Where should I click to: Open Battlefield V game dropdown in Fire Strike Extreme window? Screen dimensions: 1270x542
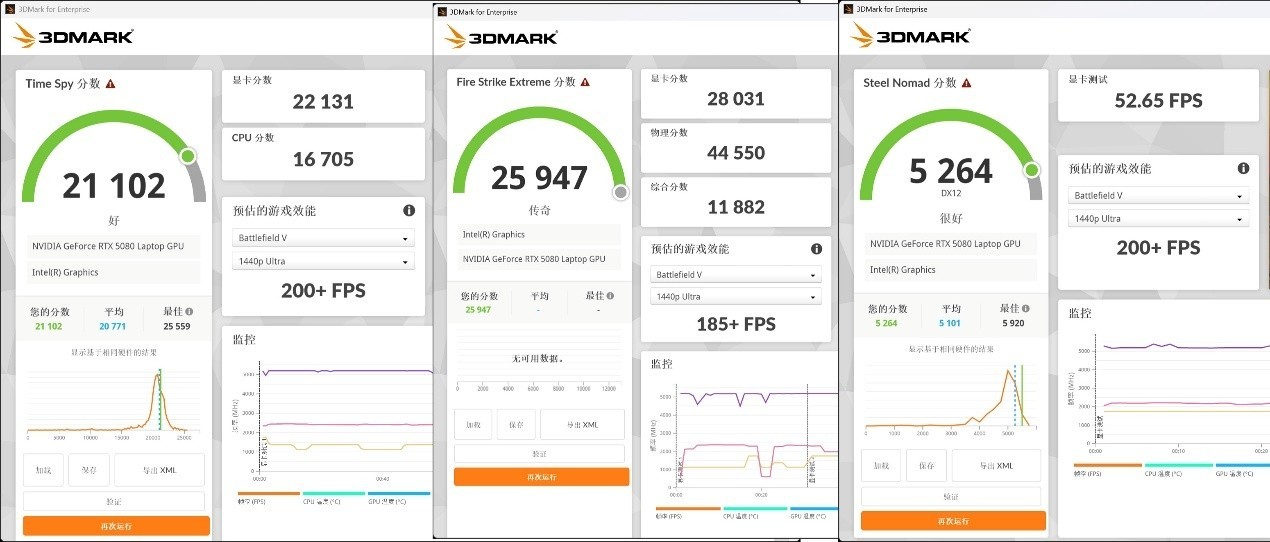(x=735, y=274)
